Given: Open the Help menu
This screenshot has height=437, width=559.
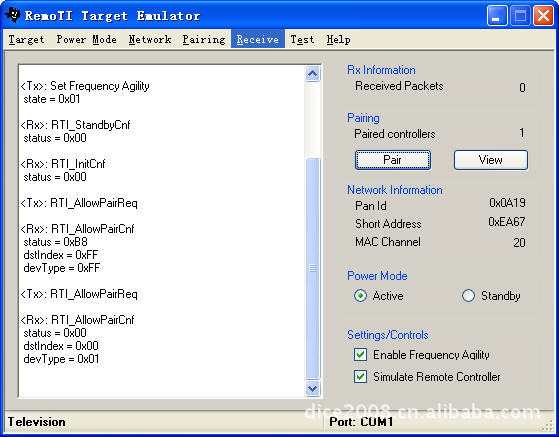Looking at the screenshot, I should [338, 40].
